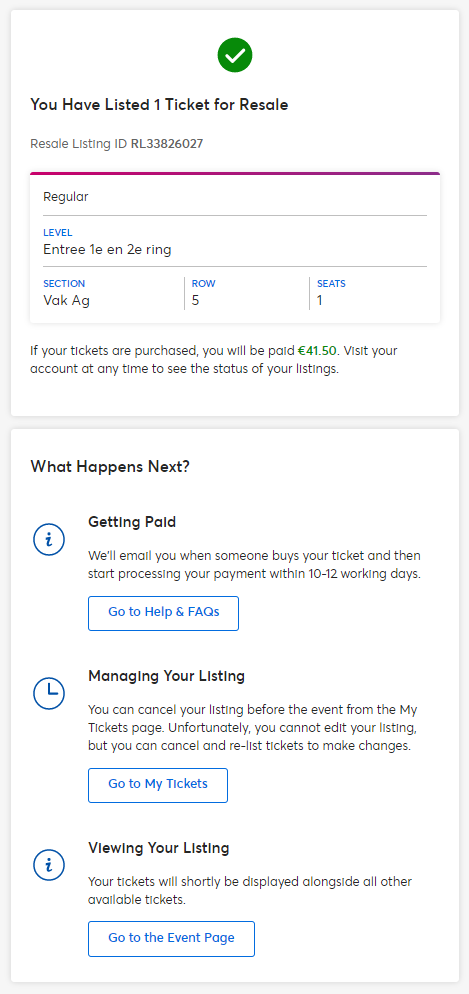Viewport: 469px width, 994px height.
Task: Open the Go to My Tickets button
Action: point(158,785)
